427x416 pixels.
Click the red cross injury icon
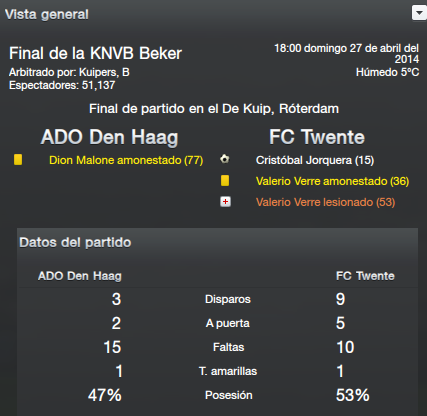tap(226, 202)
